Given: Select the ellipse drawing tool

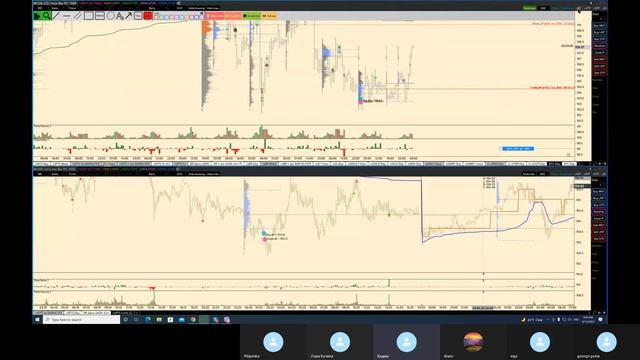Looking at the screenshot, I should point(110,16).
